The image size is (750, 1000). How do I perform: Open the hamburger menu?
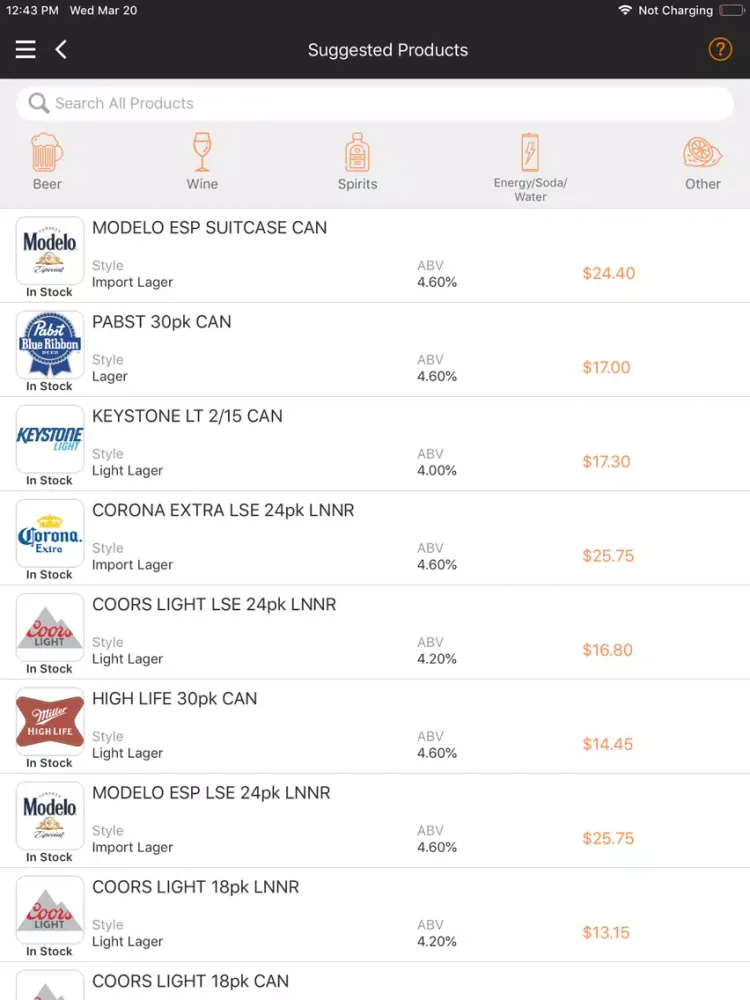point(26,50)
